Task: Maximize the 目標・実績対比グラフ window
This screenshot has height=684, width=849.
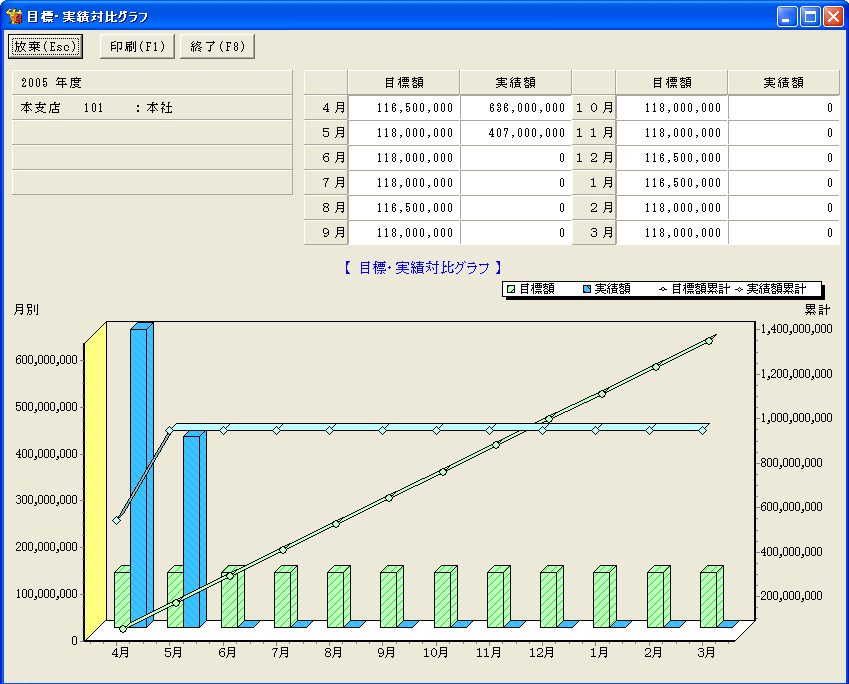Action: click(x=810, y=17)
